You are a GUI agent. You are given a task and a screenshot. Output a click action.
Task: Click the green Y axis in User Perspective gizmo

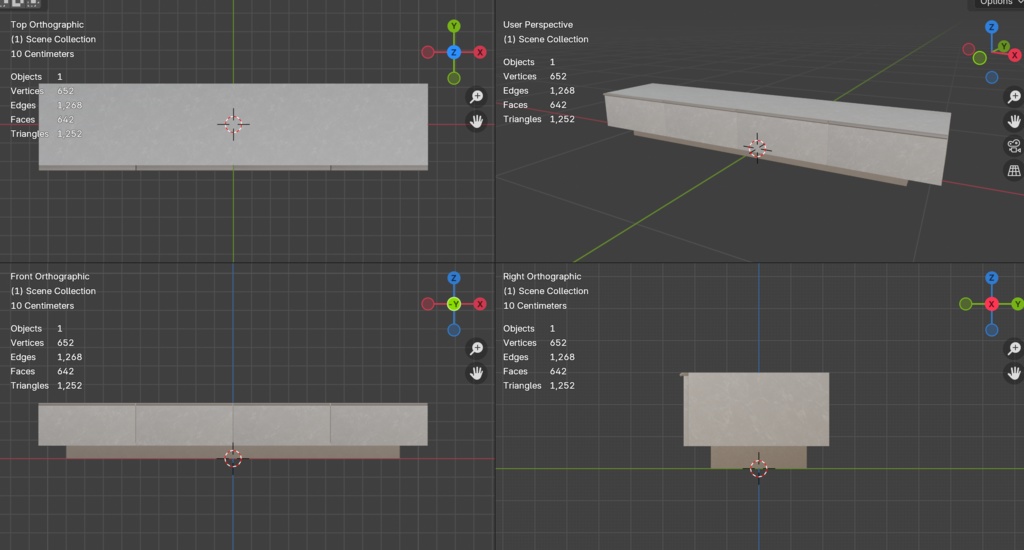1004,46
